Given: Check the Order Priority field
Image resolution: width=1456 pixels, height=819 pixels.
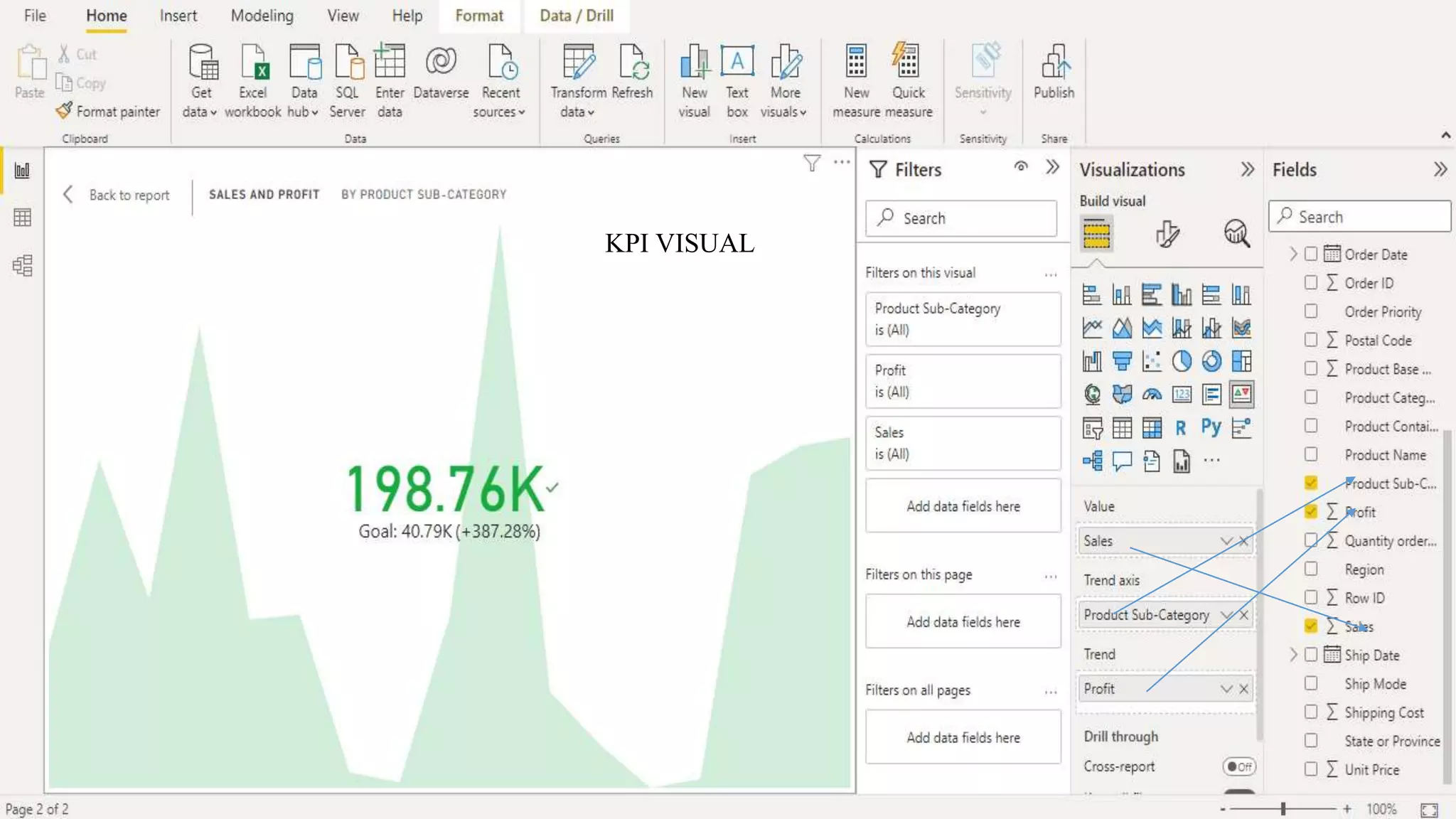Looking at the screenshot, I should 1311,311.
